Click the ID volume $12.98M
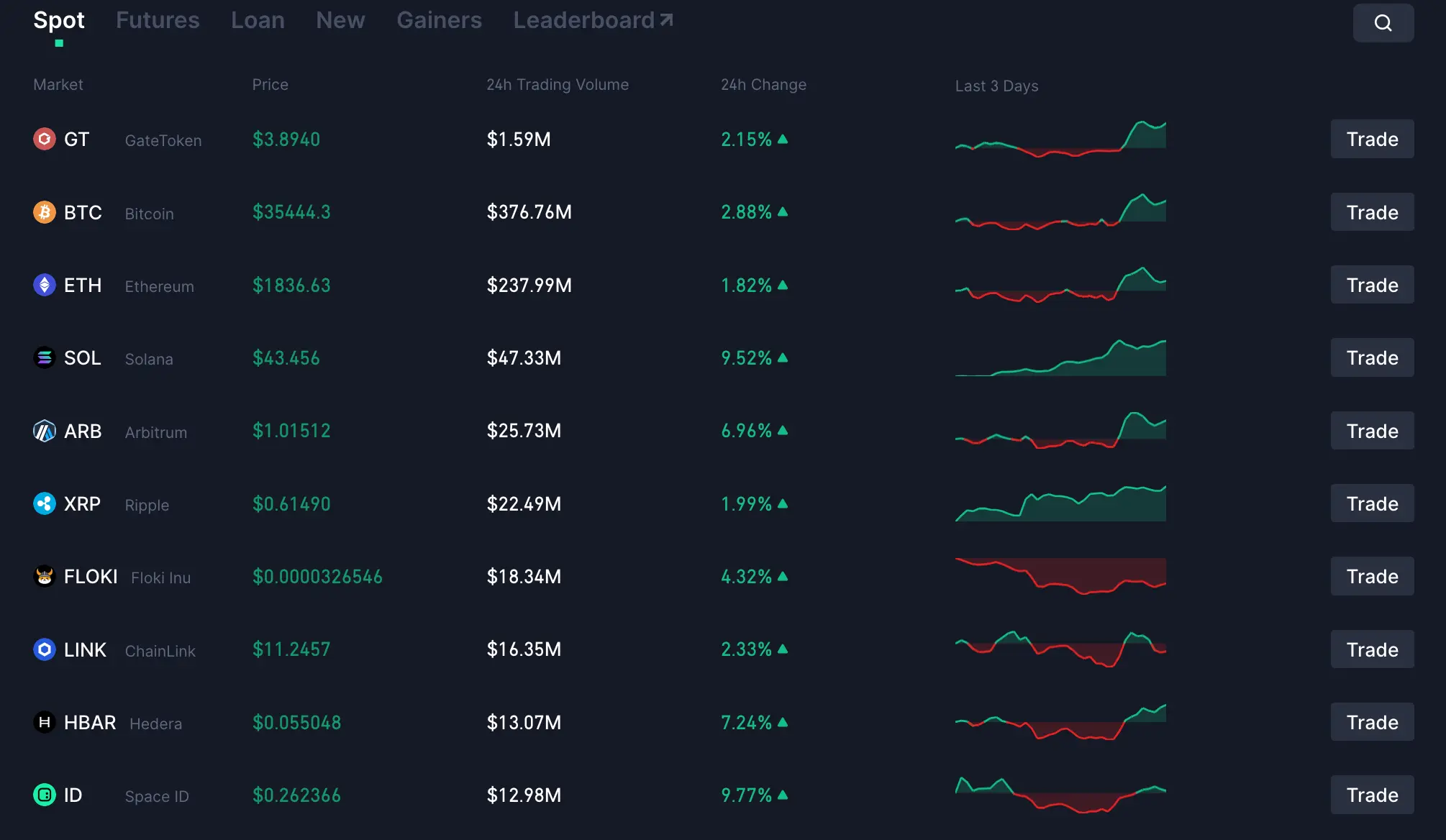Screen dimensions: 1446x840 coord(524,795)
